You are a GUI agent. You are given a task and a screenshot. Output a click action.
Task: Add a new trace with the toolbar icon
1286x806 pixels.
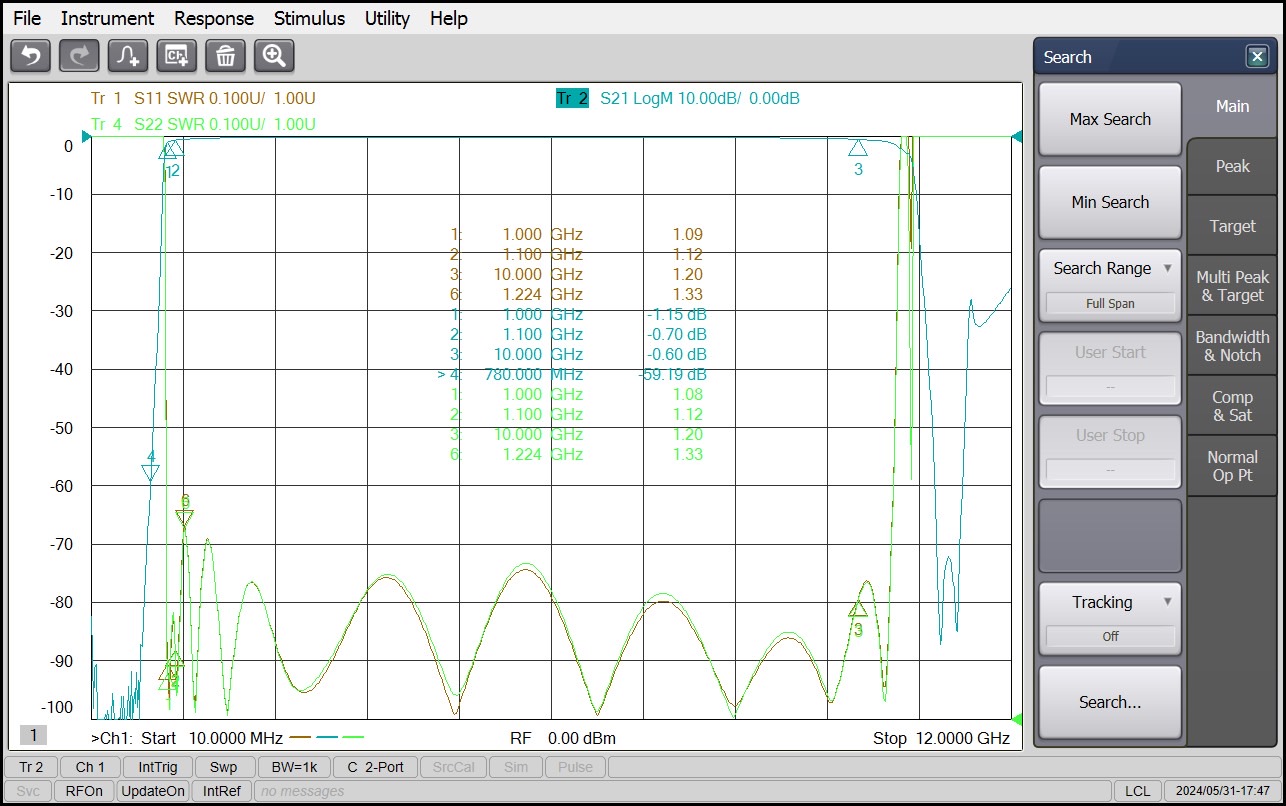pyautogui.click(x=128, y=57)
